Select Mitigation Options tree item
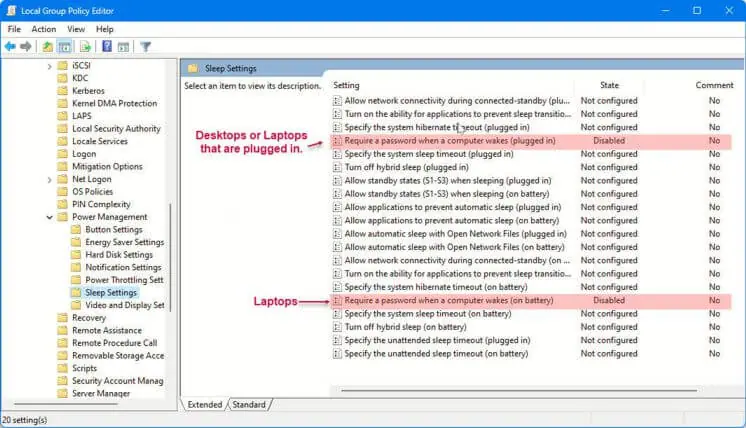Viewport: 746px width, 428px height. coord(107,166)
